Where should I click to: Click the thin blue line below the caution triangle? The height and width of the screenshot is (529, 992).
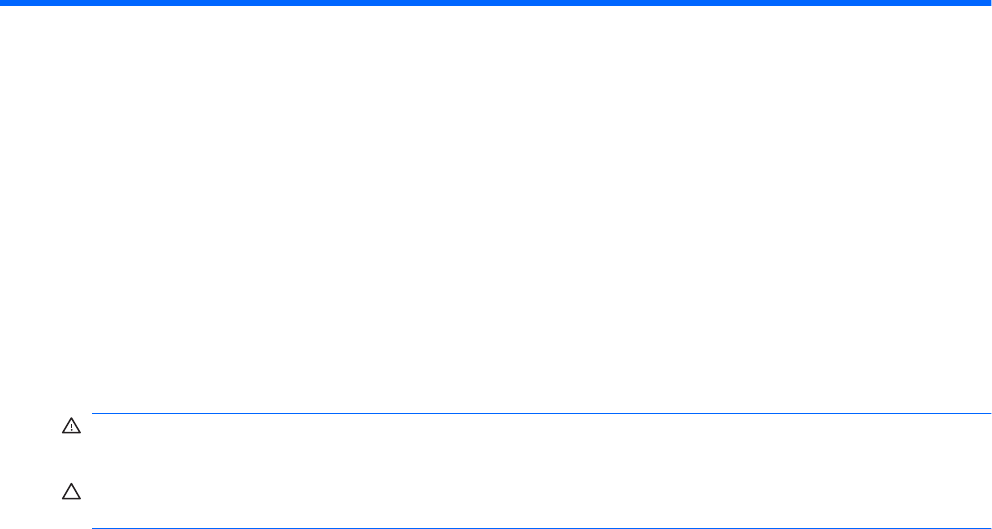point(542,528)
